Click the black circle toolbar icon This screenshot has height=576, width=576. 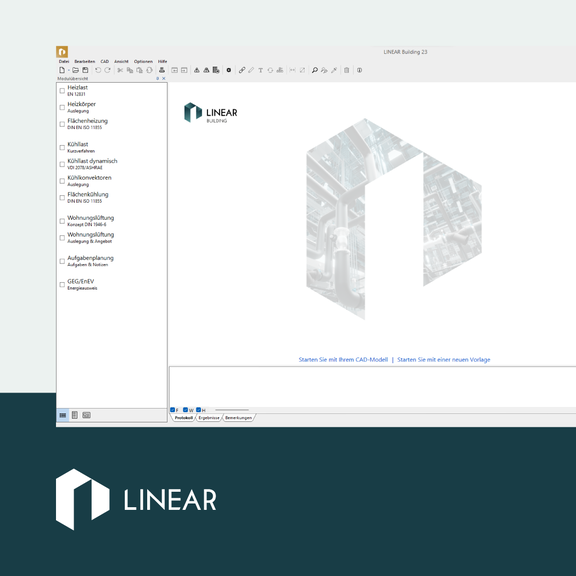228,70
